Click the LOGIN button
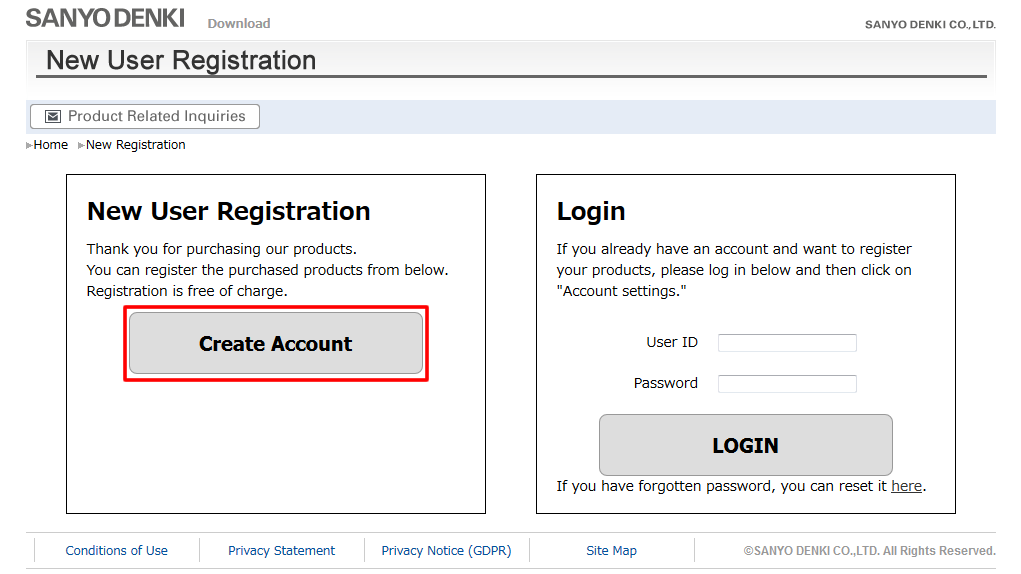The height and width of the screenshot is (574, 1021). [x=746, y=444]
